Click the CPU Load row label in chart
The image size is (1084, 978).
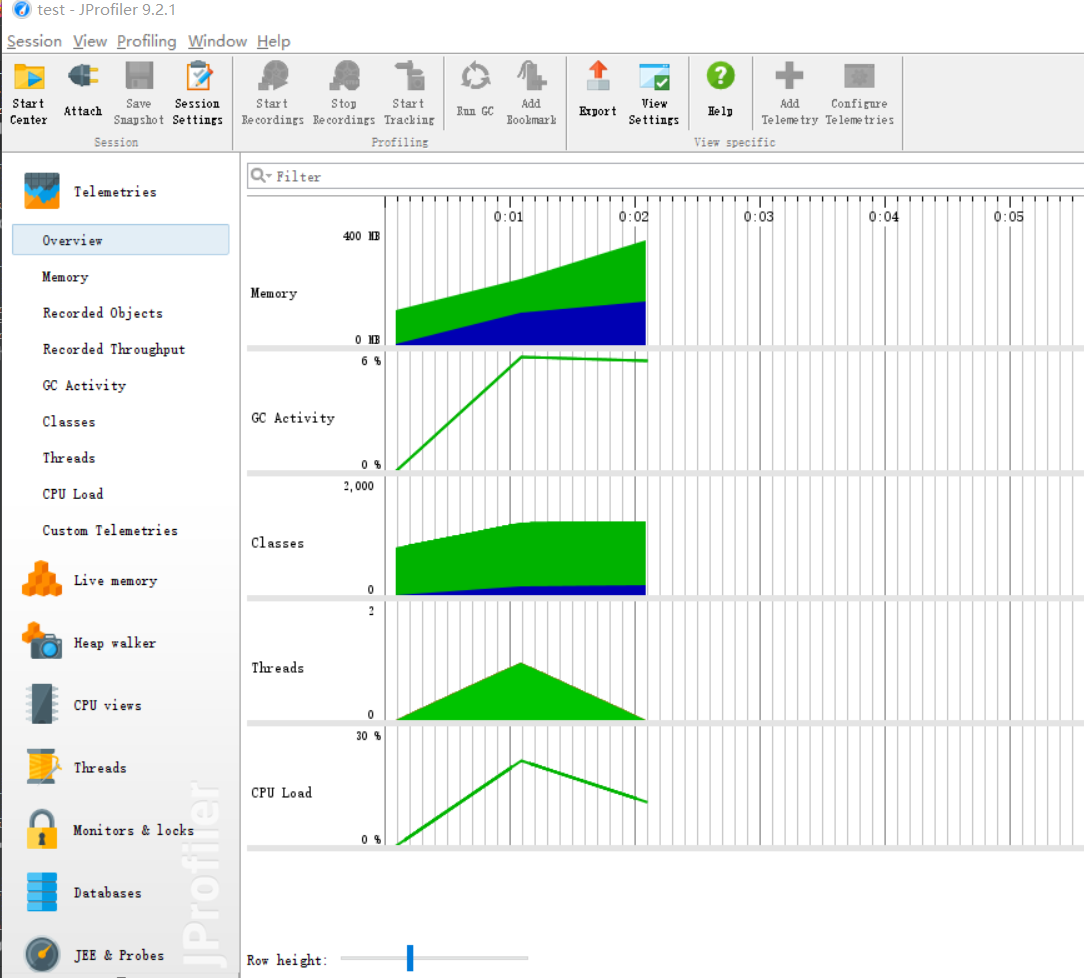281,792
